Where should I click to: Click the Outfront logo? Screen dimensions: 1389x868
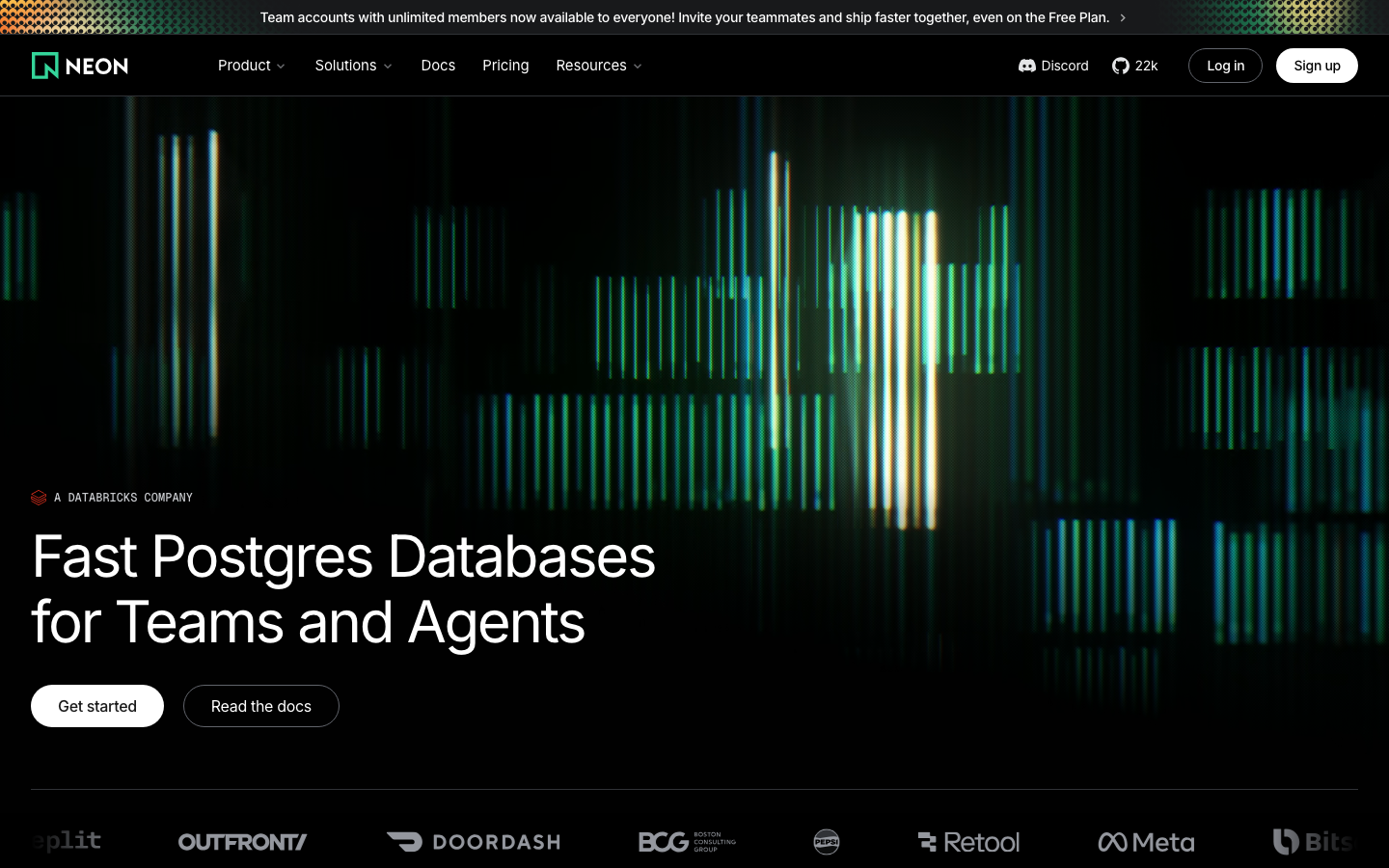point(243,842)
